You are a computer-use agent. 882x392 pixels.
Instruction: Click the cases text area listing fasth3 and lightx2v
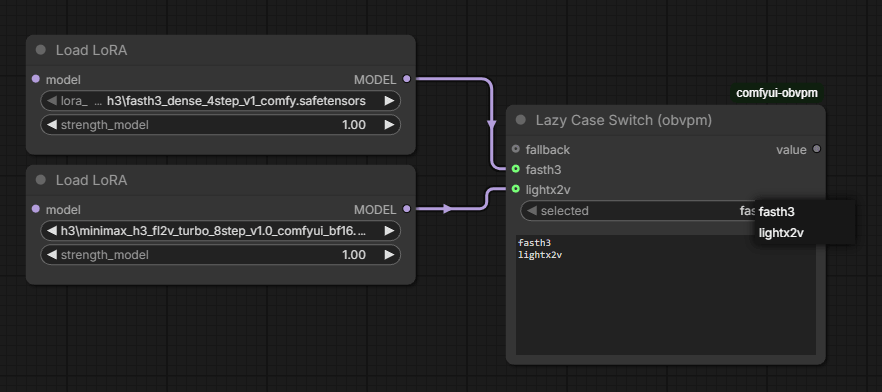(665, 295)
